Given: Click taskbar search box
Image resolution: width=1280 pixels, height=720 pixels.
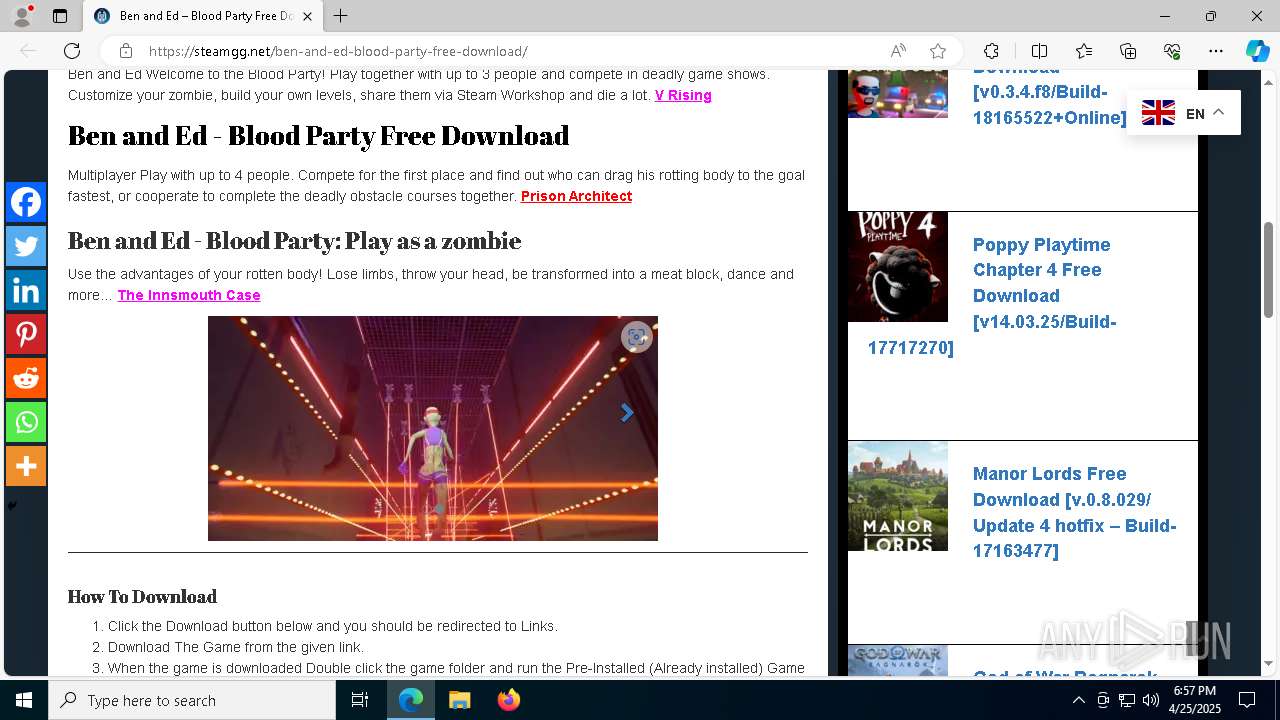Looking at the screenshot, I should (192, 700).
